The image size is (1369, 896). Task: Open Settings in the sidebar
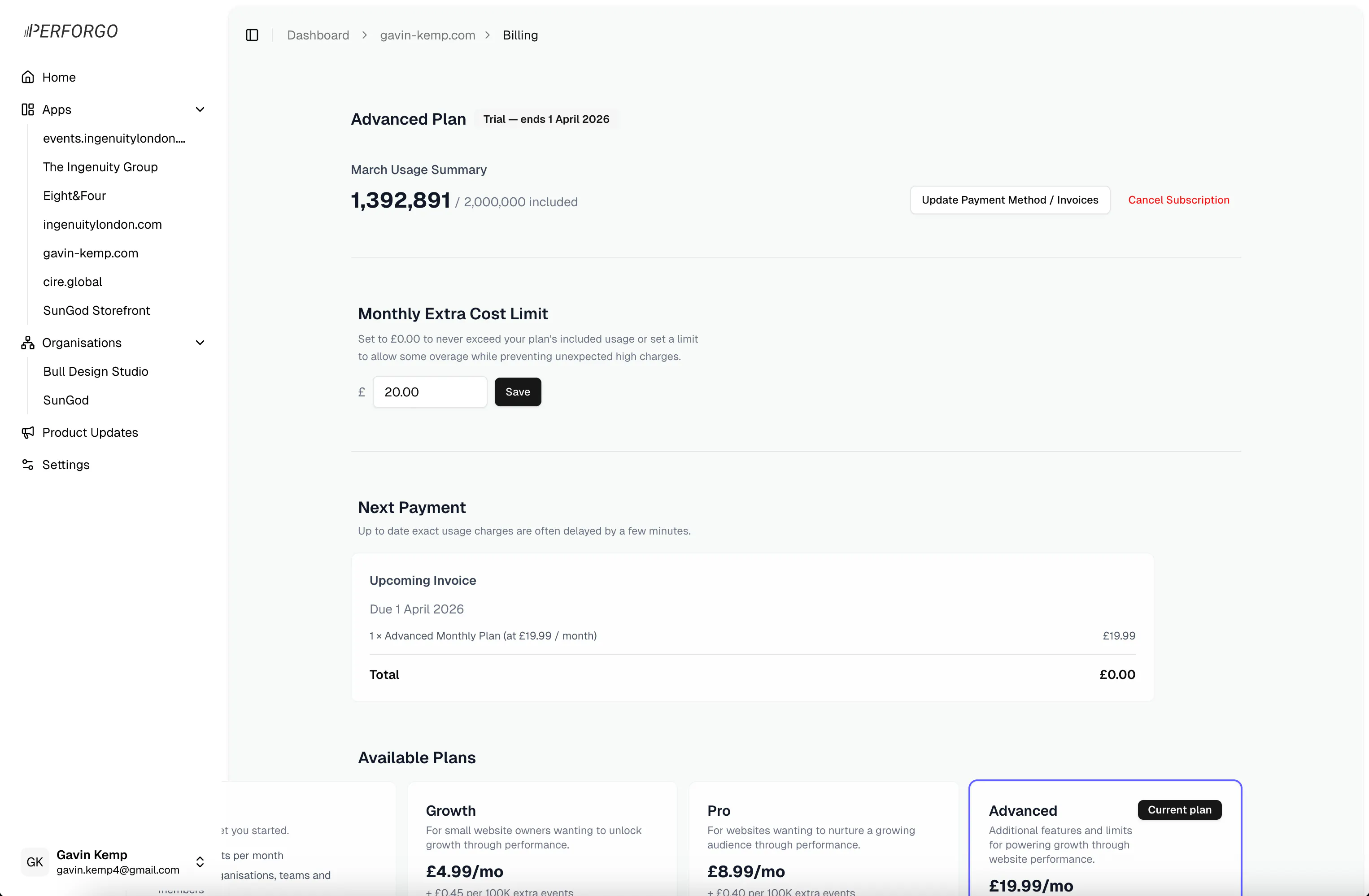point(113,465)
